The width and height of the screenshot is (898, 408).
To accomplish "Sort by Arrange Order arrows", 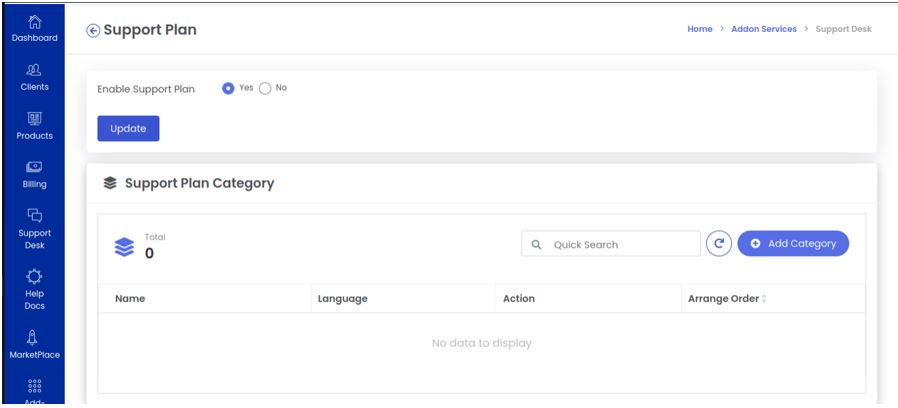I will pos(764,299).
